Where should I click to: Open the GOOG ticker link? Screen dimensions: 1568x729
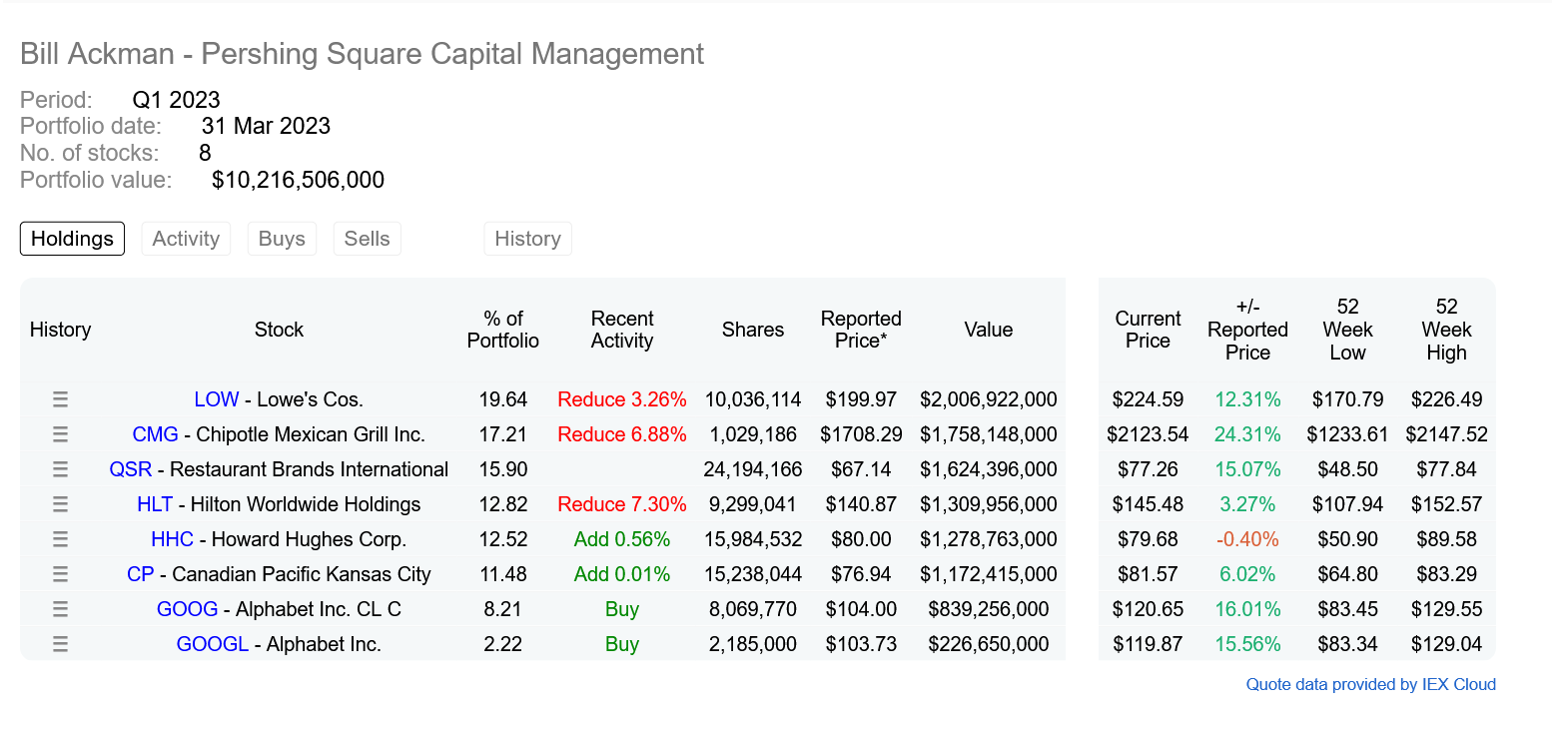pos(187,609)
